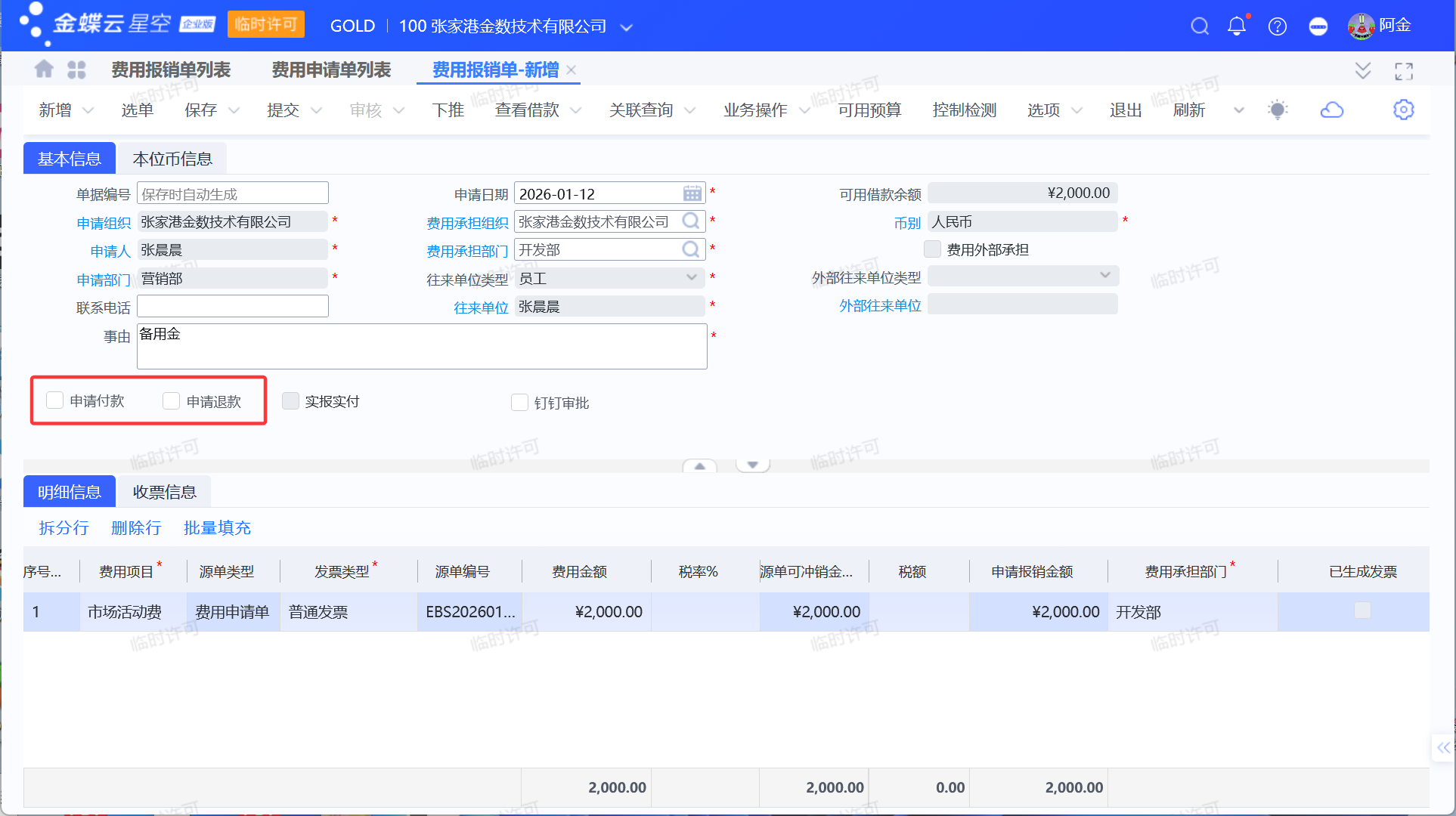1456x816 pixels.
Task: Click lookup icon in 费用承担部门 field
Action: [x=691, y=249]
